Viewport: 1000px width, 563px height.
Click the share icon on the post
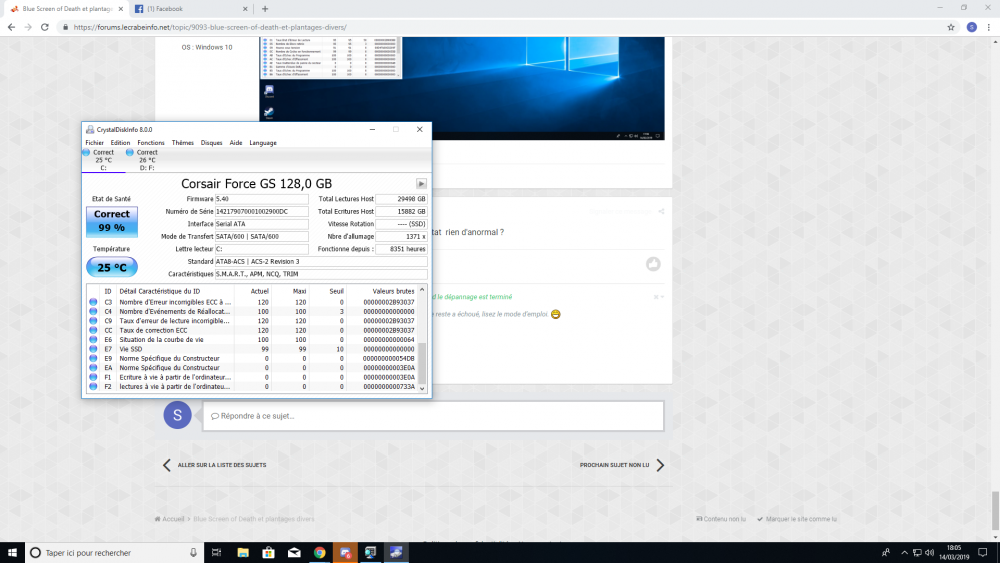[x=662, y=212]
